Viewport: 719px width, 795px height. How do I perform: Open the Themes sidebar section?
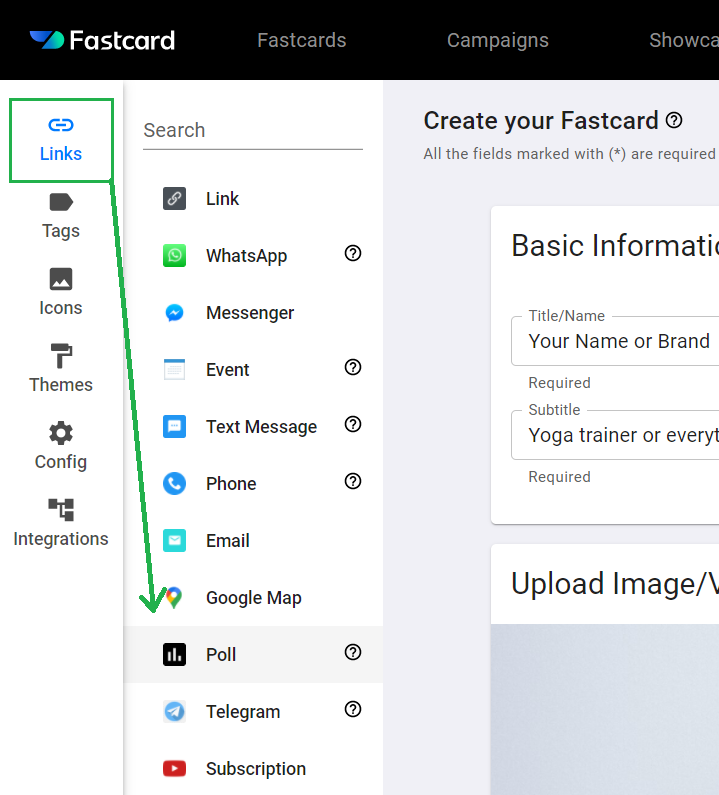click(x=61, y=370)
